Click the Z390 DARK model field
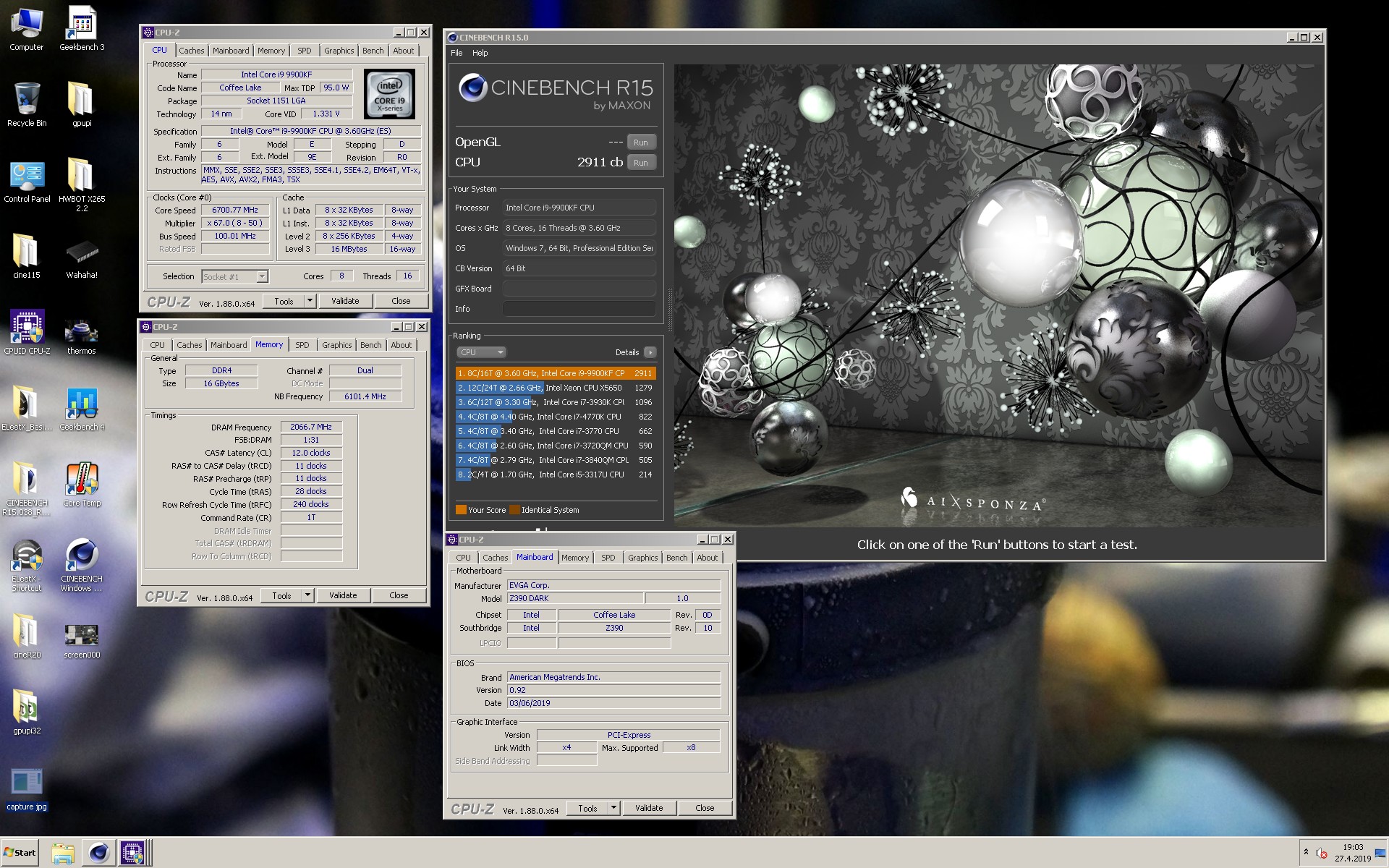This screenshot has width=1389, height=868. click(x=574, y=598)
